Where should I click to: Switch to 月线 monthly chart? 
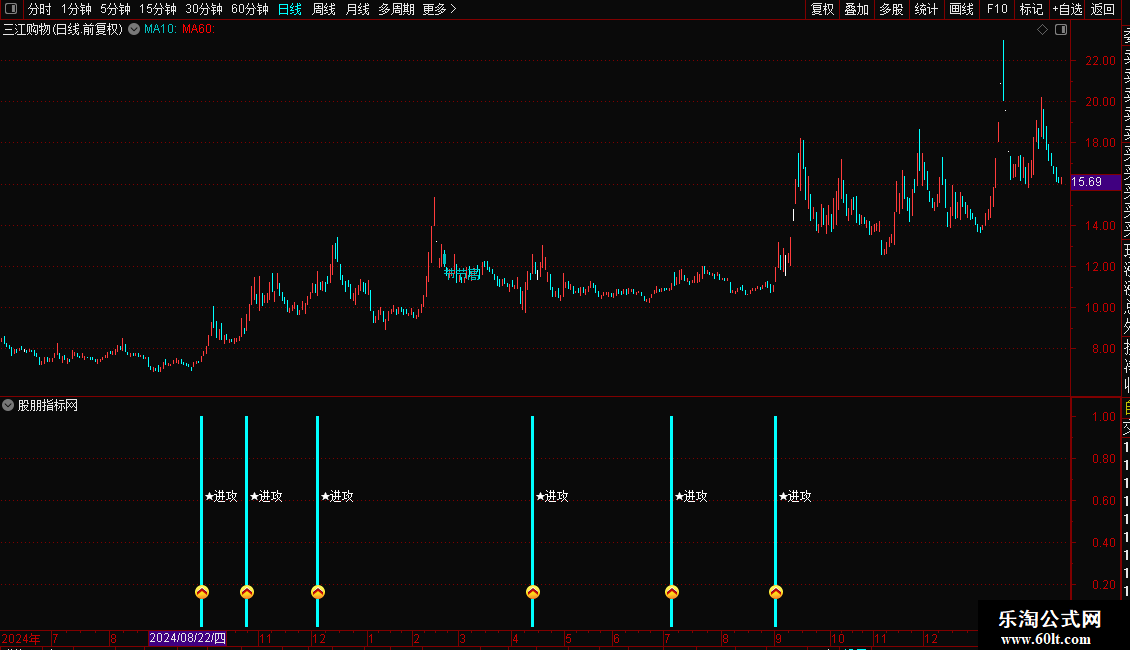[357, 9]
